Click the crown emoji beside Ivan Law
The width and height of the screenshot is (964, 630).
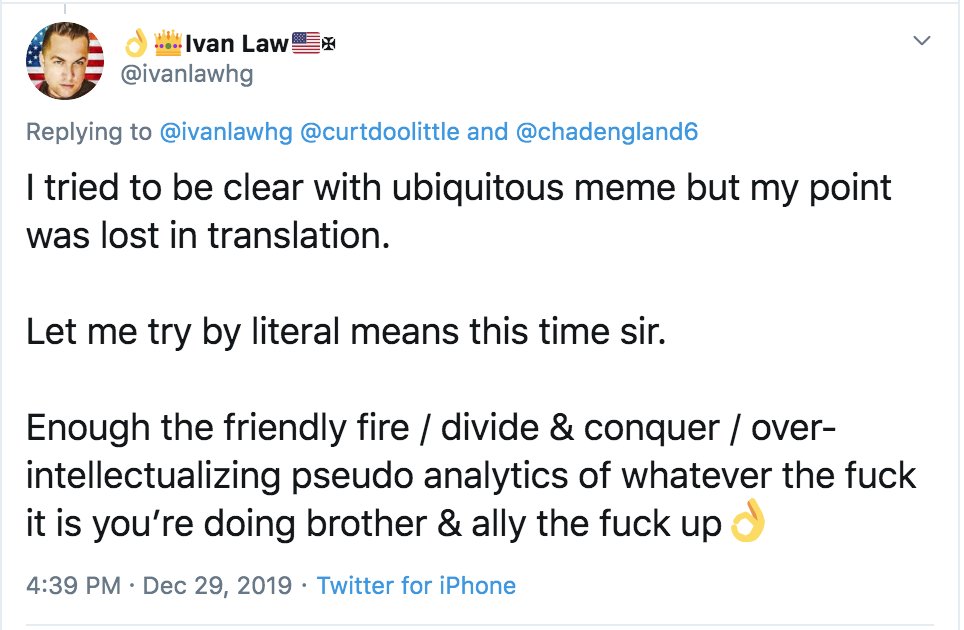167,43
